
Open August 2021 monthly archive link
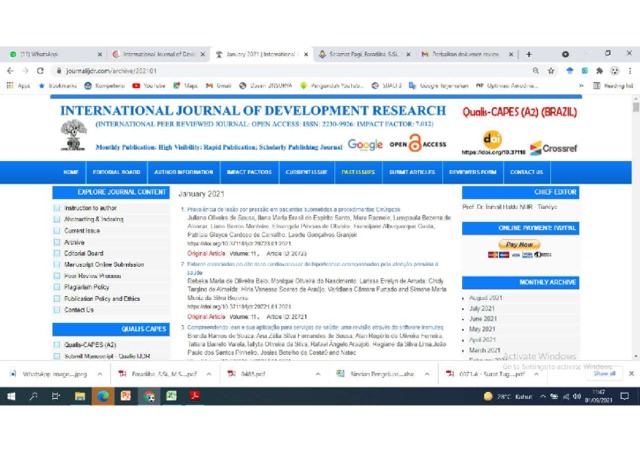click(x=485, y=298)
